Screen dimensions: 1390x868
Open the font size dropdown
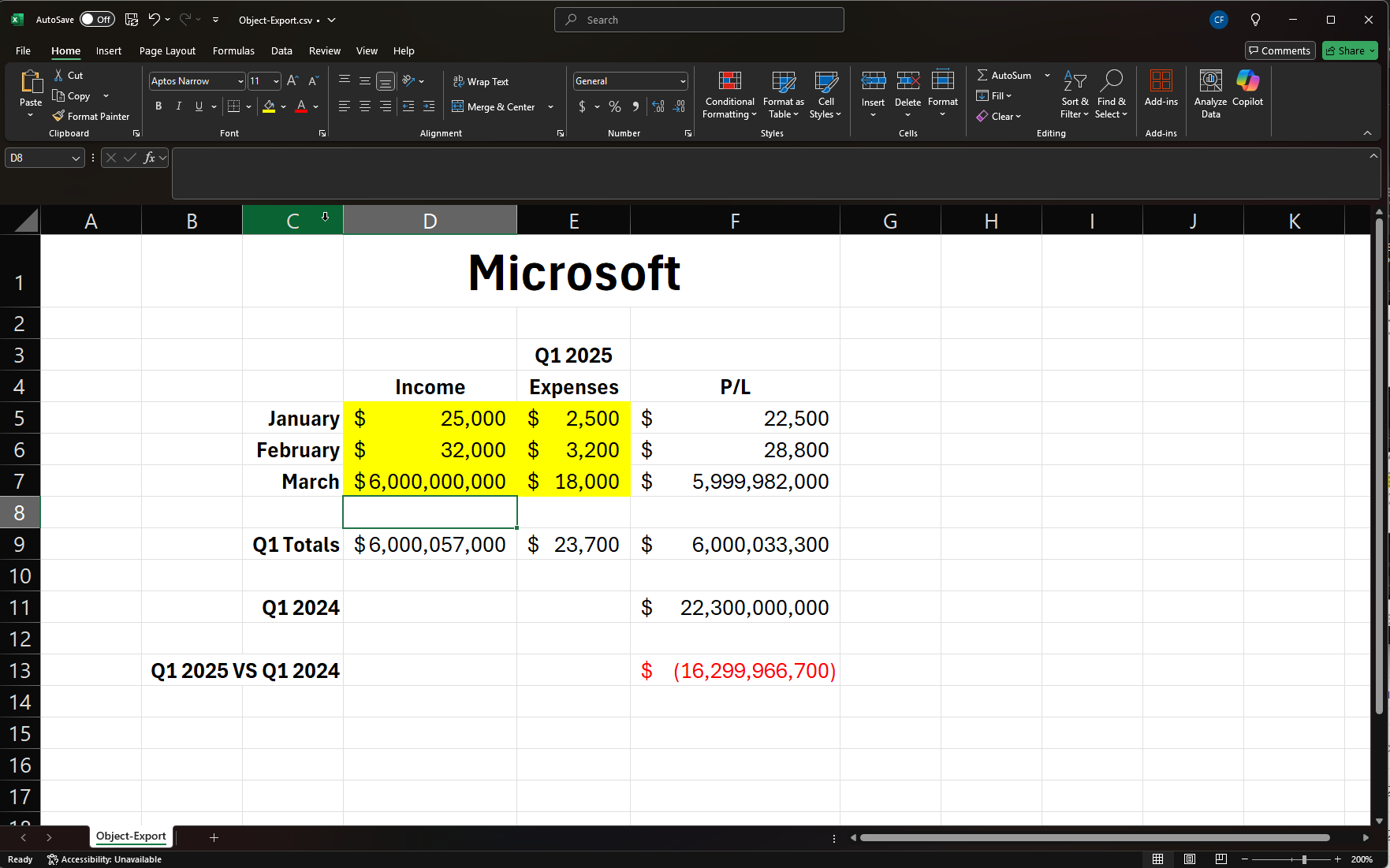276,81
